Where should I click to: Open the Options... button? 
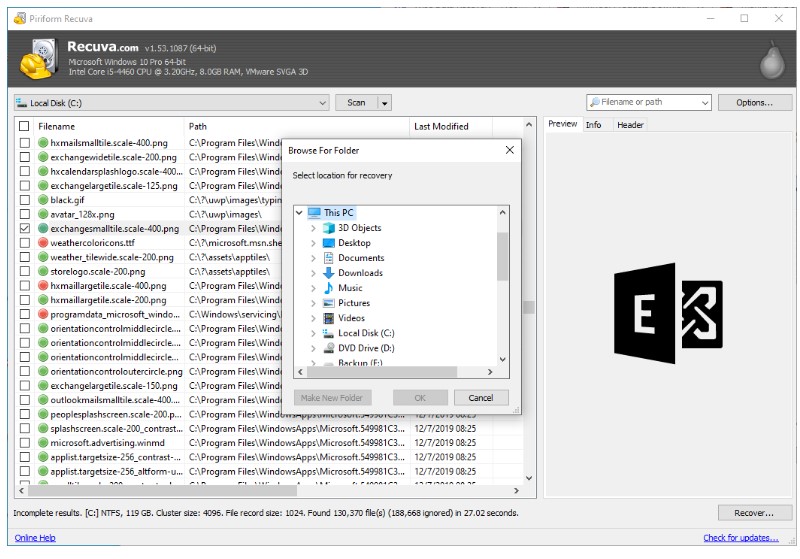point(755,103)
